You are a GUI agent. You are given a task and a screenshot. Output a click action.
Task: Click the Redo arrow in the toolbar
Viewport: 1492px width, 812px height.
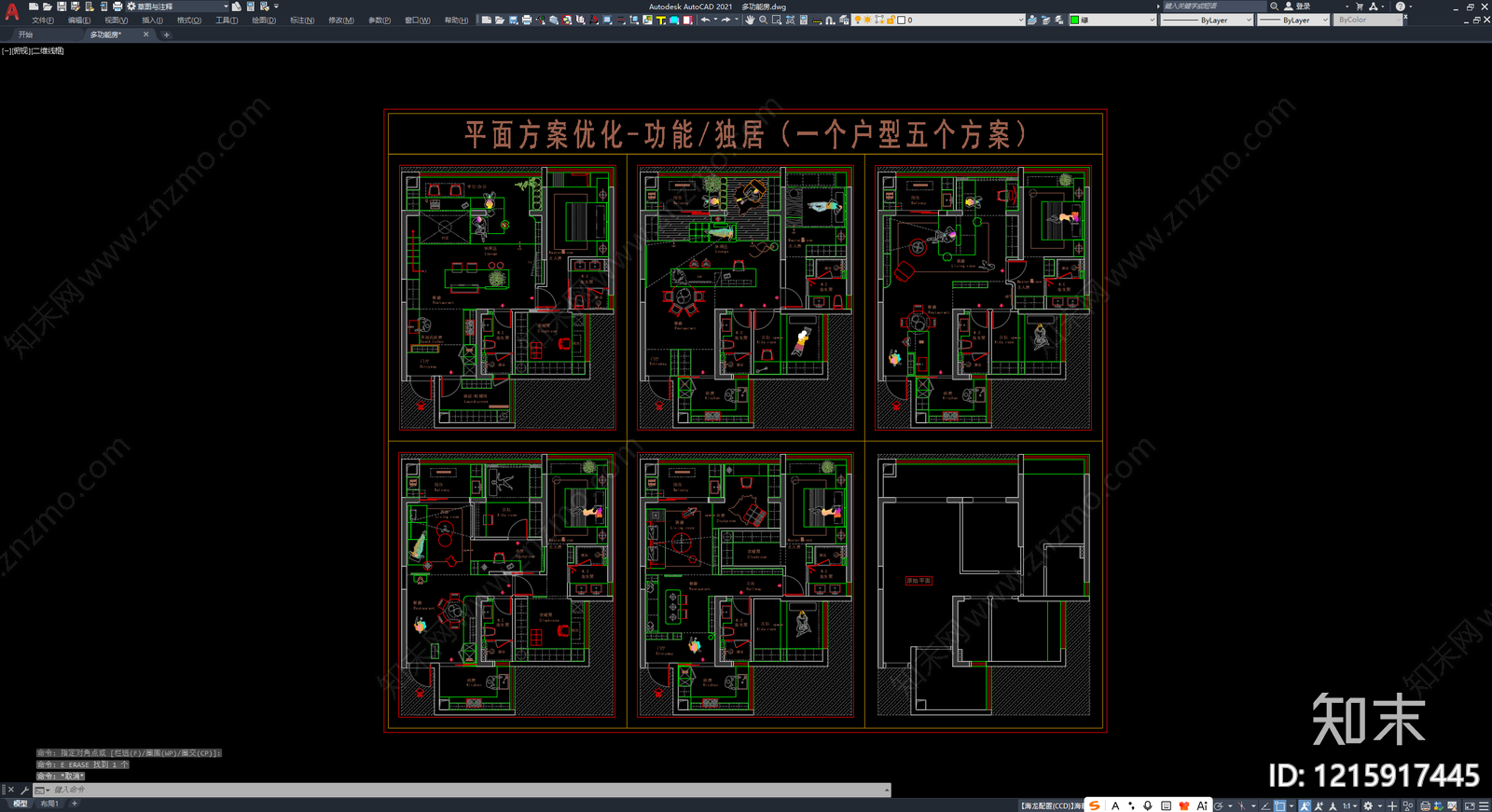tap(725, 20)
